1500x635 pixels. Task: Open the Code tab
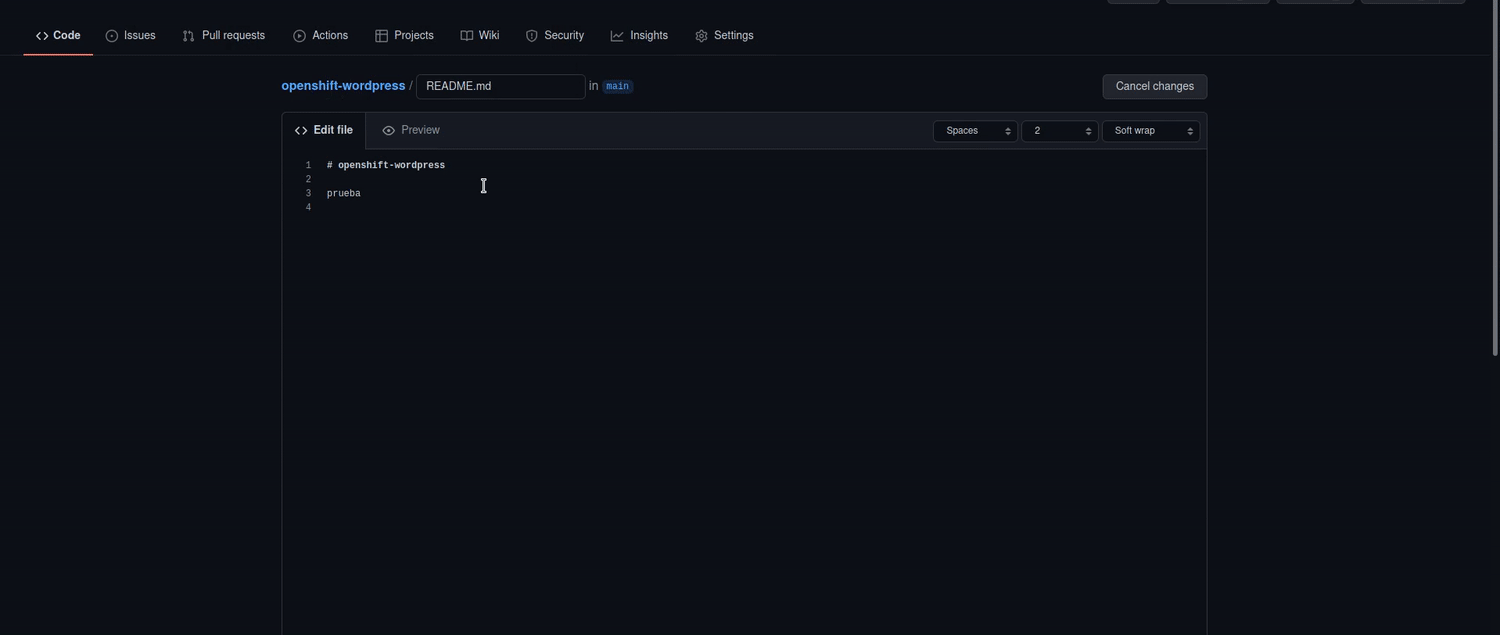click(x=58, y=36)
